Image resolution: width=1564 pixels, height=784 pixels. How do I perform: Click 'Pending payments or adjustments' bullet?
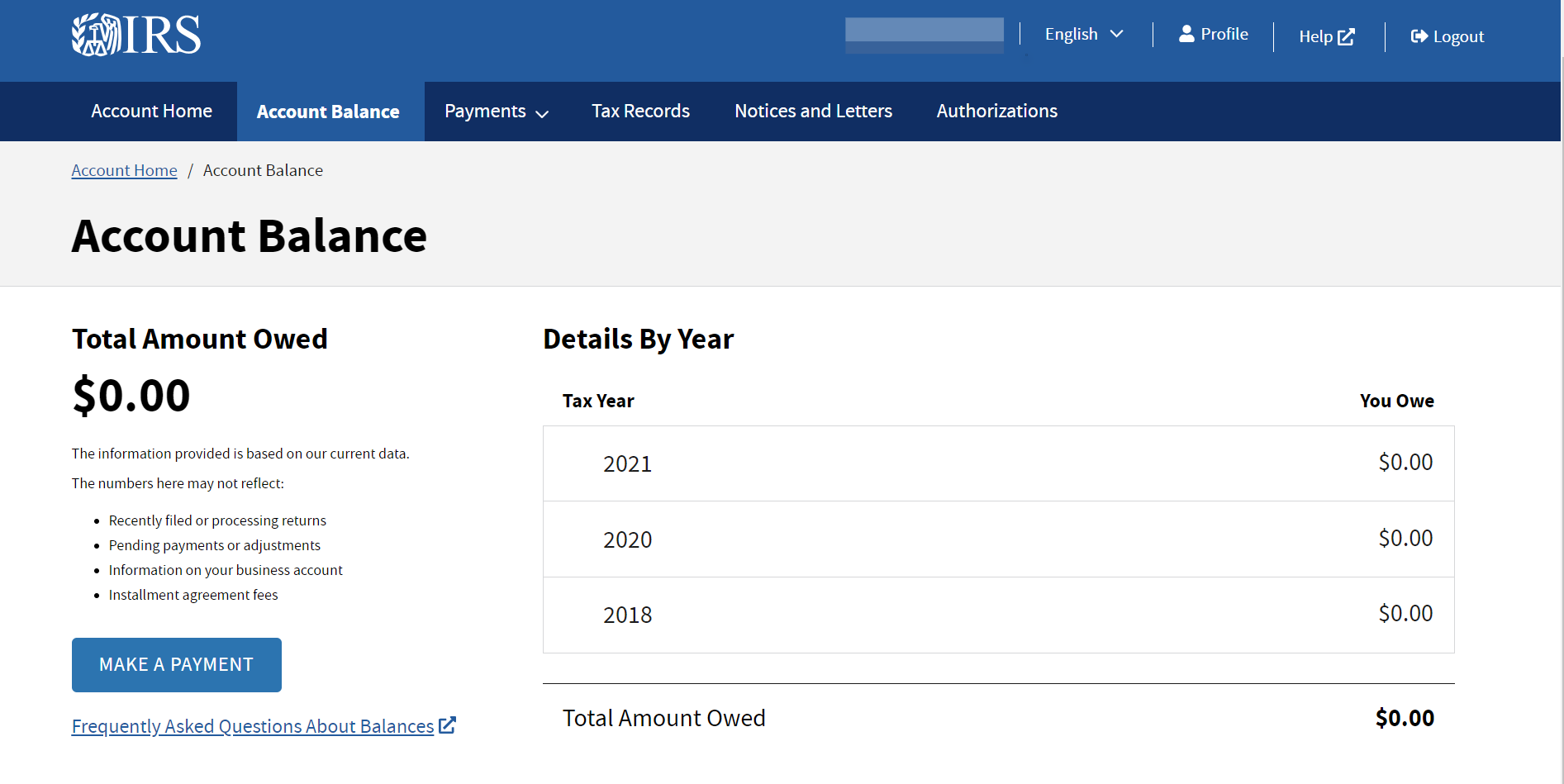(x=215, y=545)
